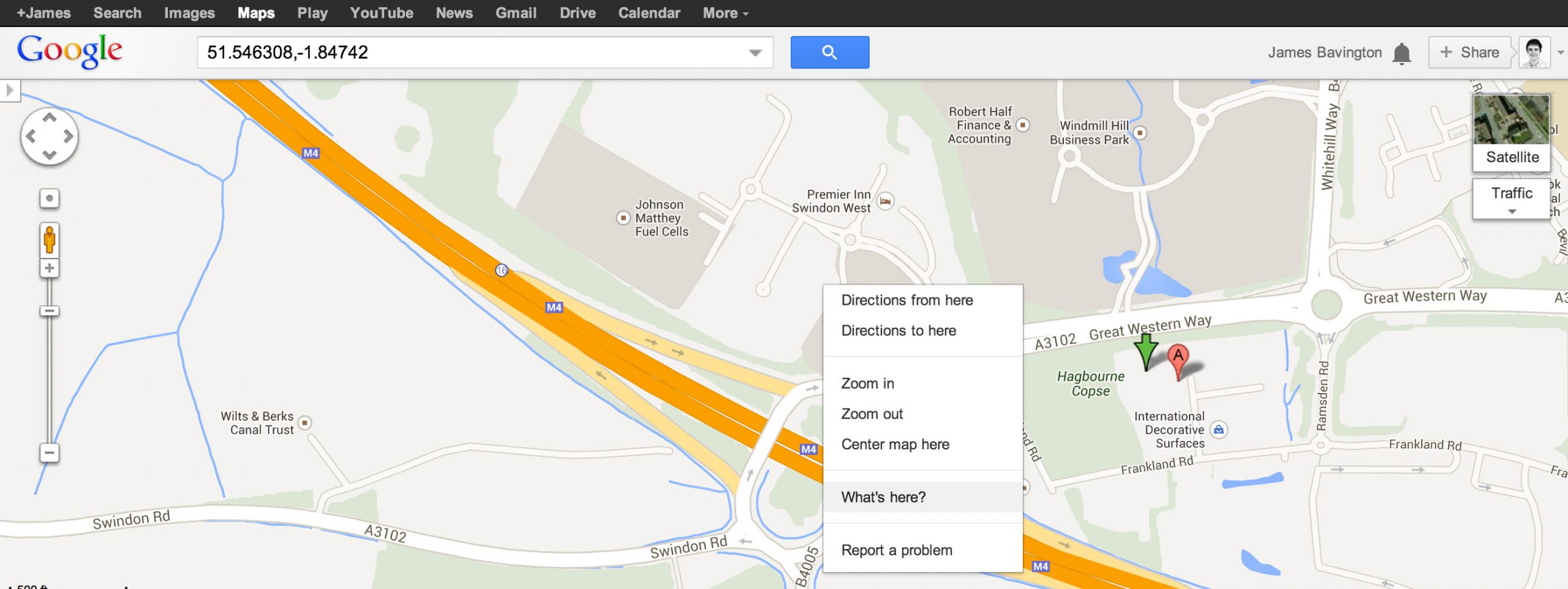Open Play in the top bar
The image size is (1568, 589).
click(312, 13)
